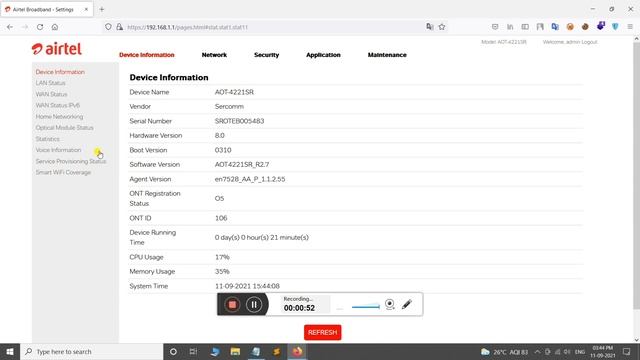Open Smart WiFi Coverage
Image resolution: width=640 pixels, height=360 pixels.
(63, 173)
